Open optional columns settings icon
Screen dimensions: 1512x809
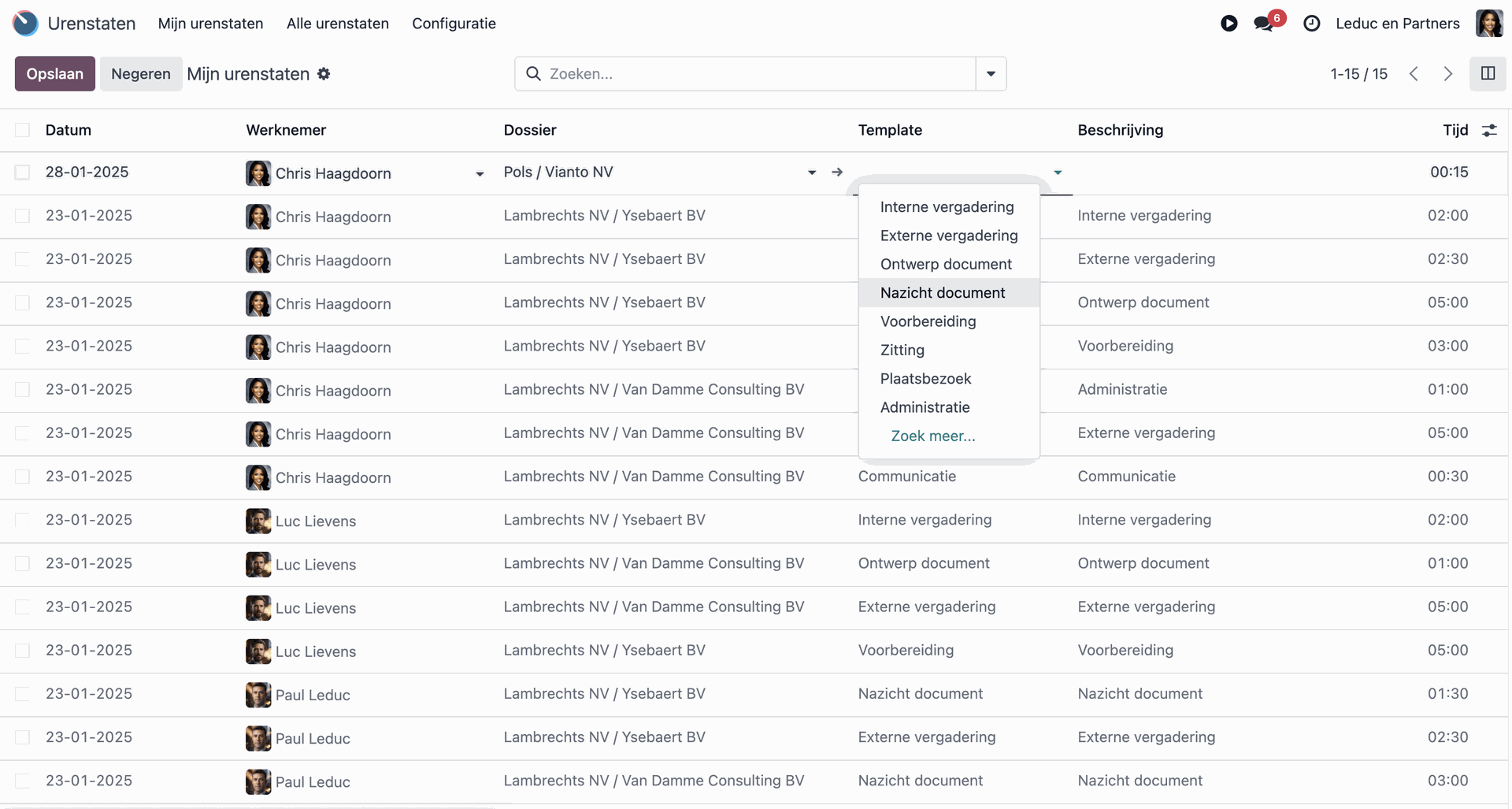(1489, 131)
